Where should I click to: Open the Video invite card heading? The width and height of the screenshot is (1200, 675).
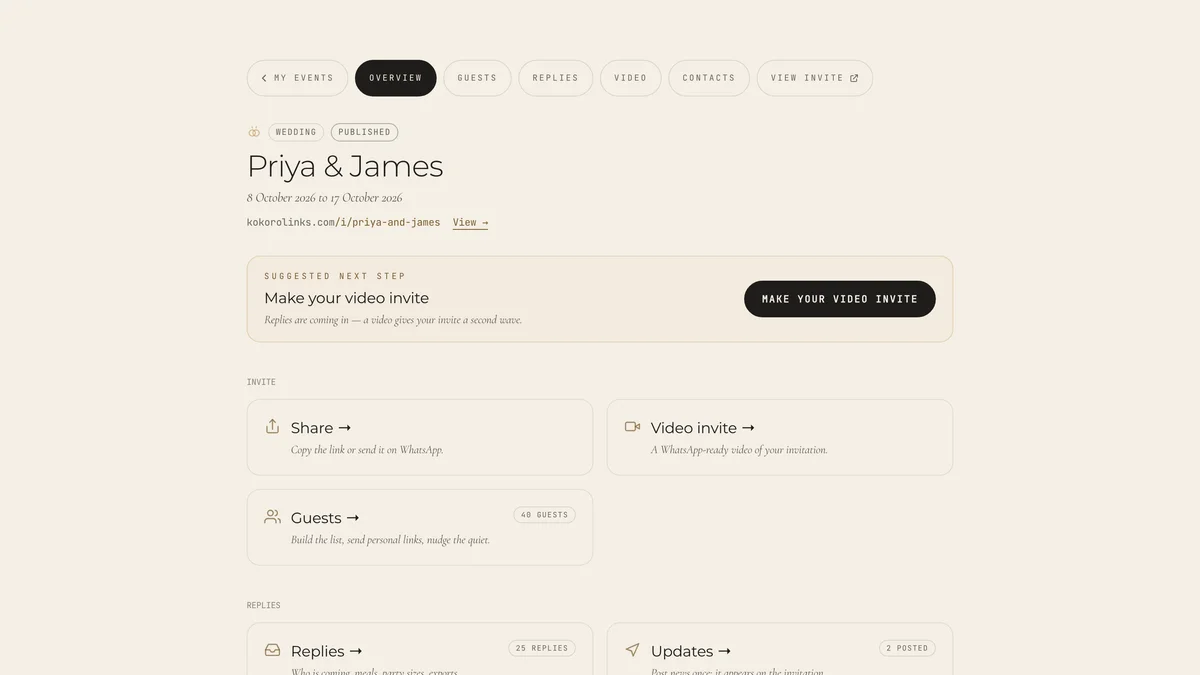(x=702, y=428)
